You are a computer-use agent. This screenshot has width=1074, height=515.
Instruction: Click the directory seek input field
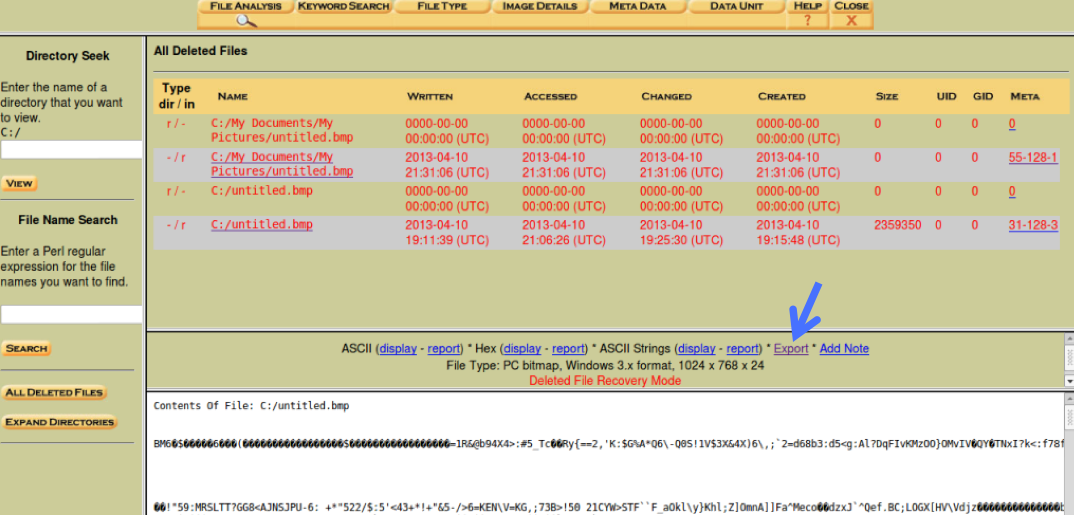(x=71, y=150)
